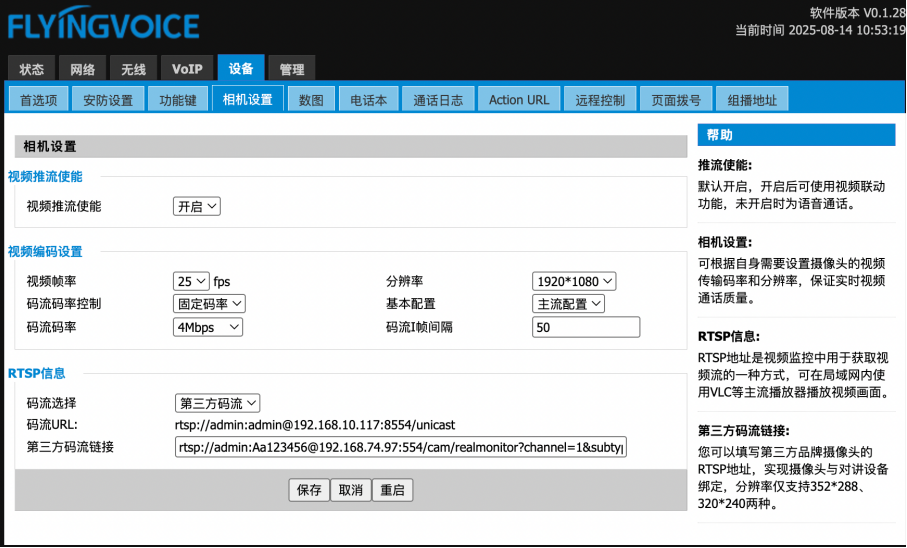907x548 pixels.
Task: Switch to the 电话本 sub-tab
Action: coord(367,100)
